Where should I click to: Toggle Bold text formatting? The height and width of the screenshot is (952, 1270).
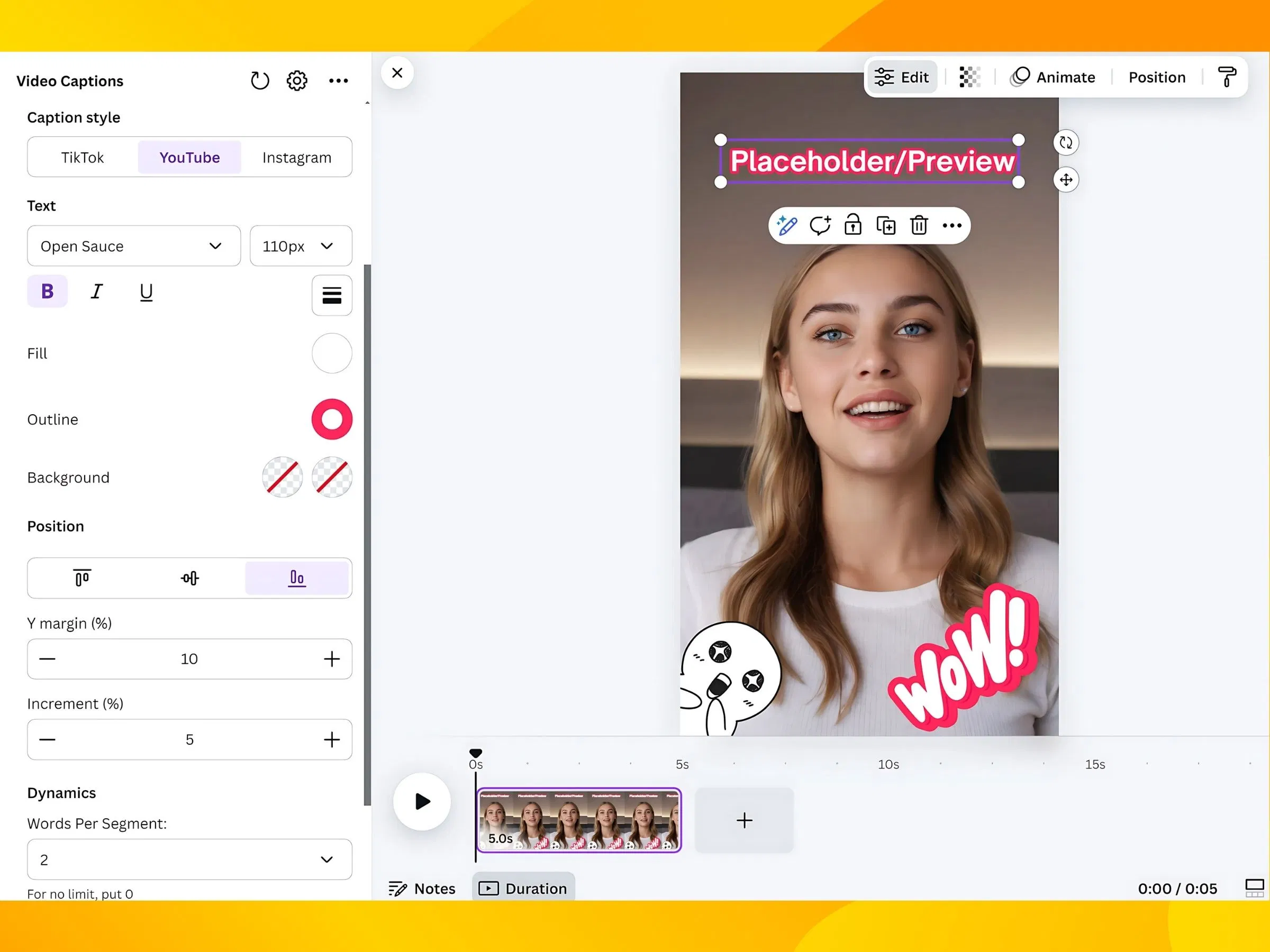click(x=48, y=291)
